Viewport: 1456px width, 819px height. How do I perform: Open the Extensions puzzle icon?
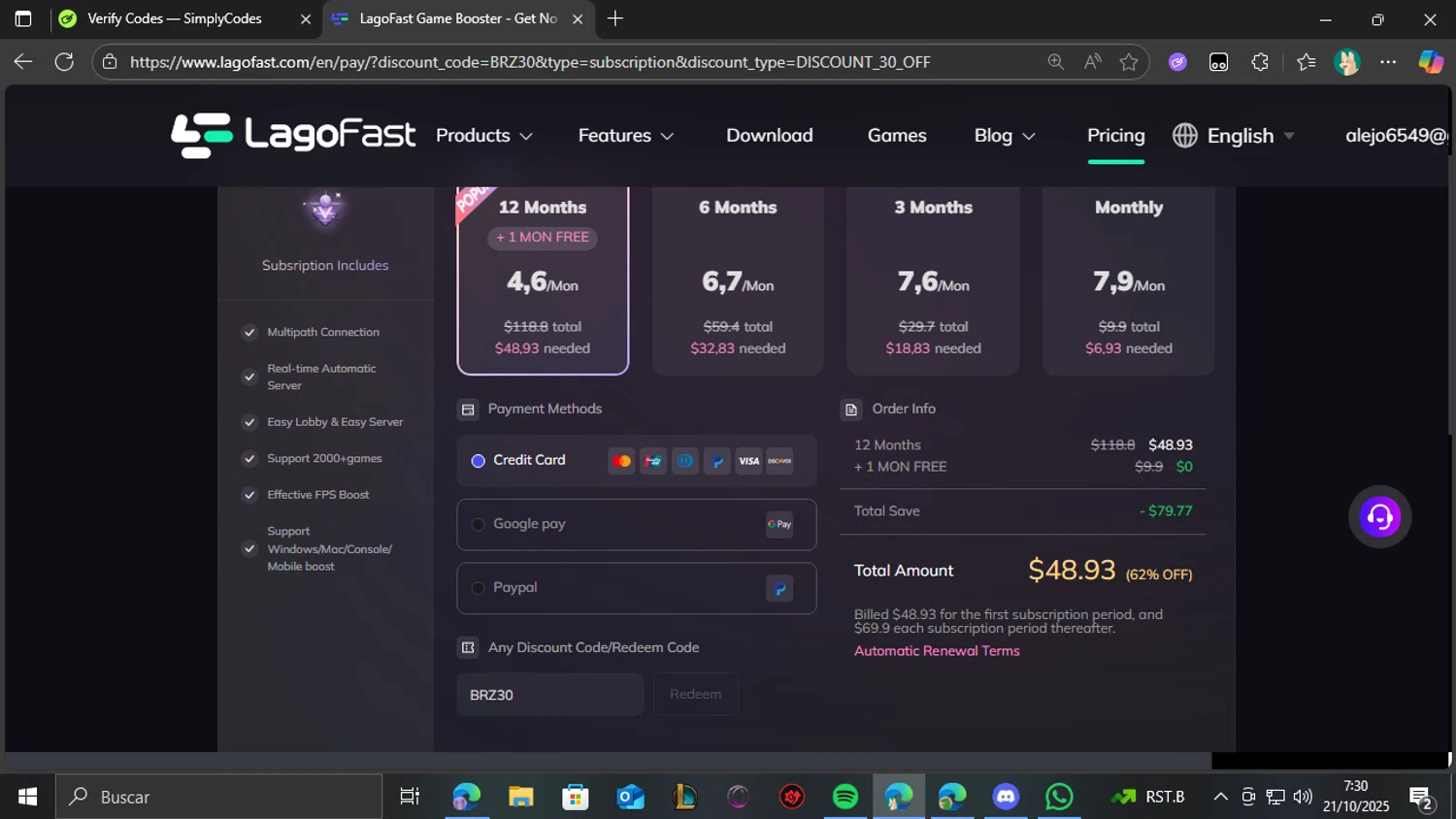point(1260,62)
